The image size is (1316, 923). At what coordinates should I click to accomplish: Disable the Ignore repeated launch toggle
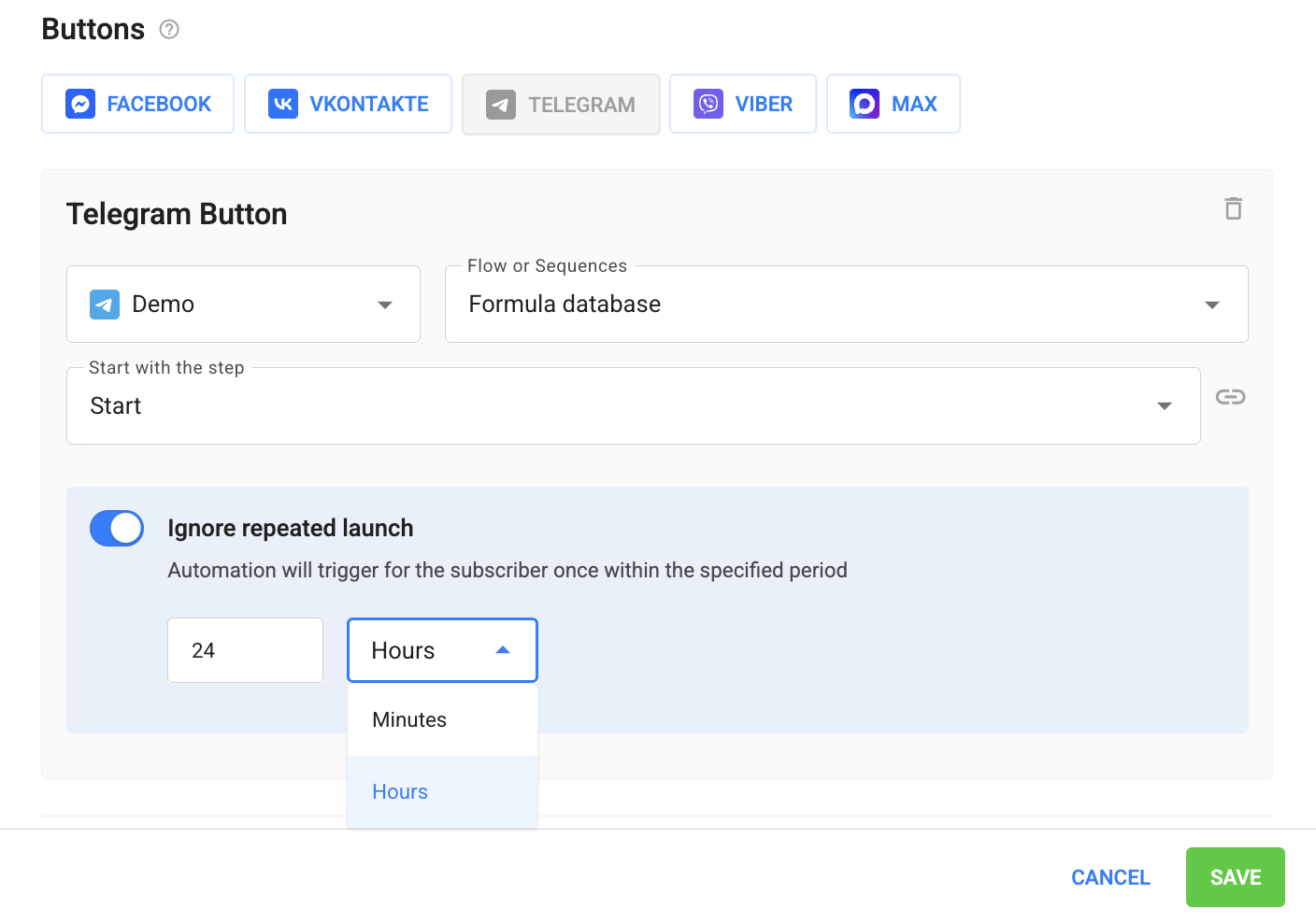117,528
